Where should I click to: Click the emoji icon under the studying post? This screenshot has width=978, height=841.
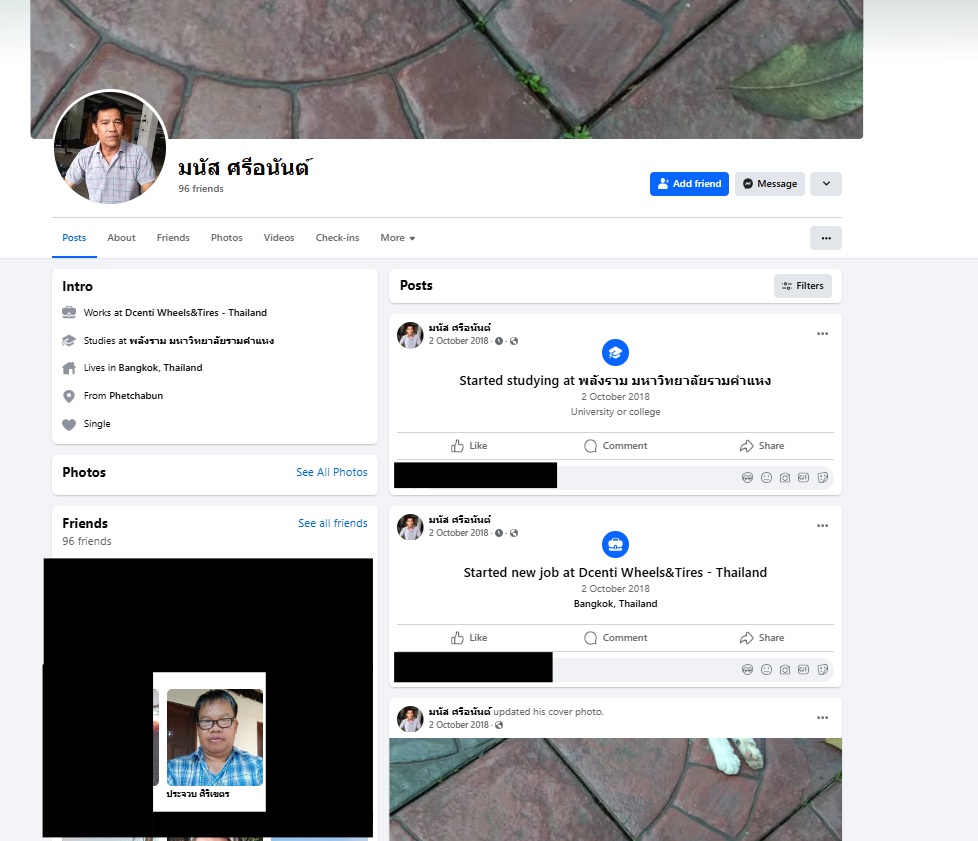[x=766, y=478]
